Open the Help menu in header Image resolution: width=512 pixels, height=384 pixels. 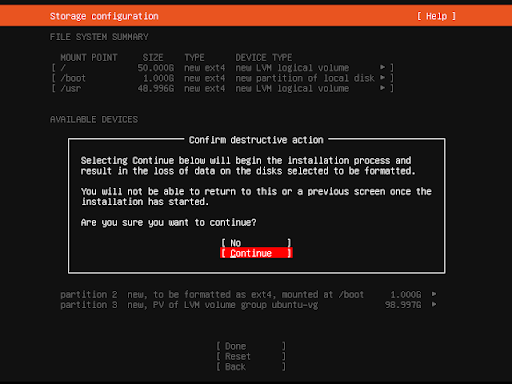[436, 16]
